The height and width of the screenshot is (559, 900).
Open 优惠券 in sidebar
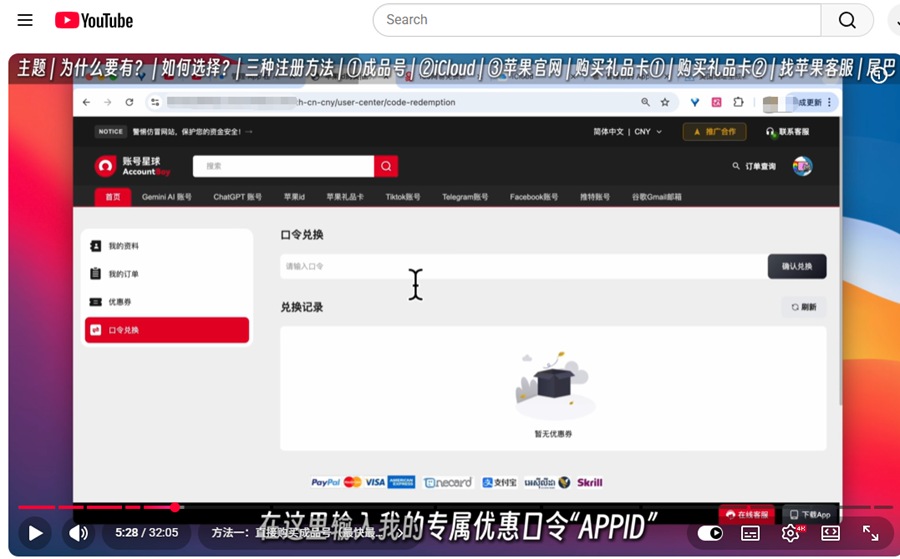(x=166, y=302)
